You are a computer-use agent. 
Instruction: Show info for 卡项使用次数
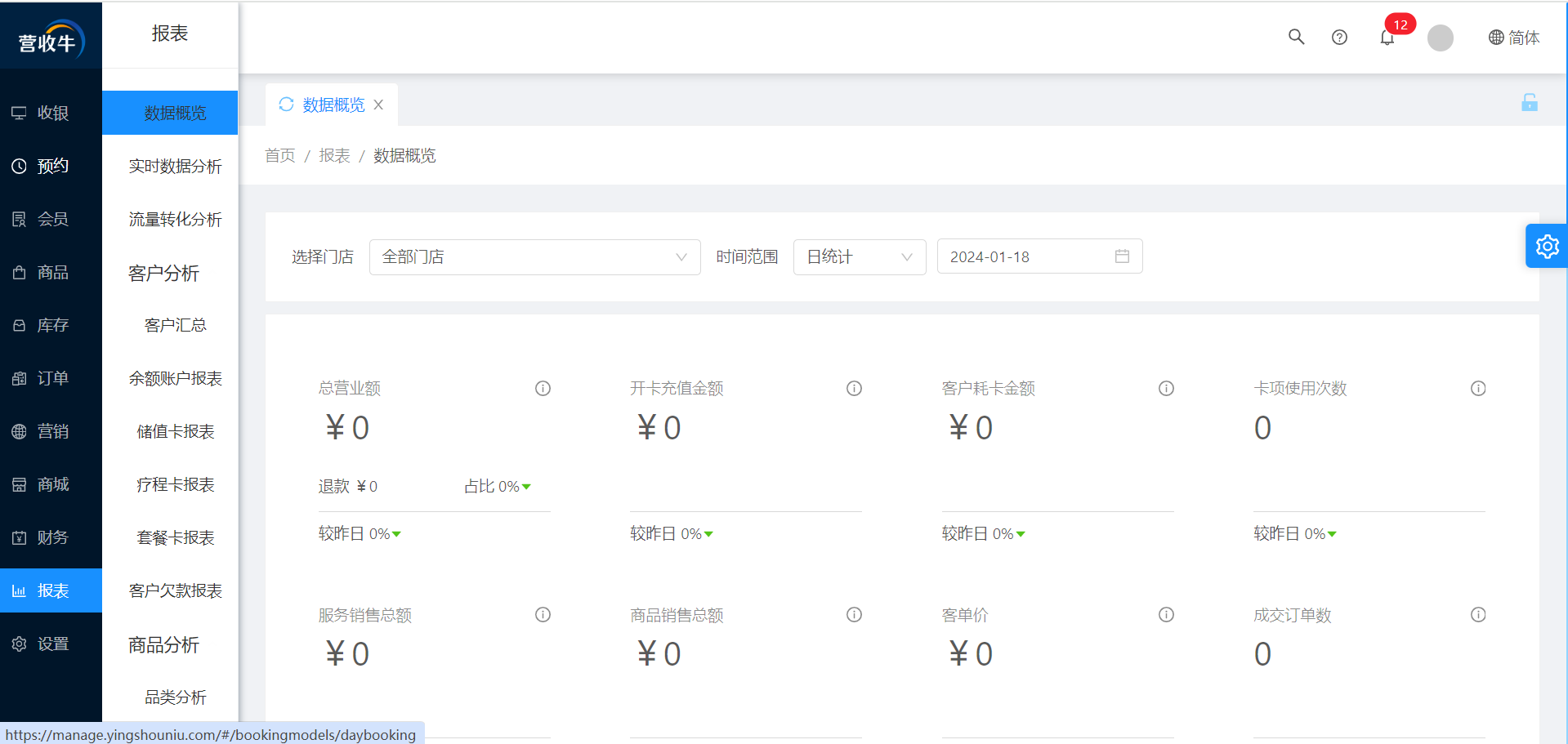[1478, 389]
